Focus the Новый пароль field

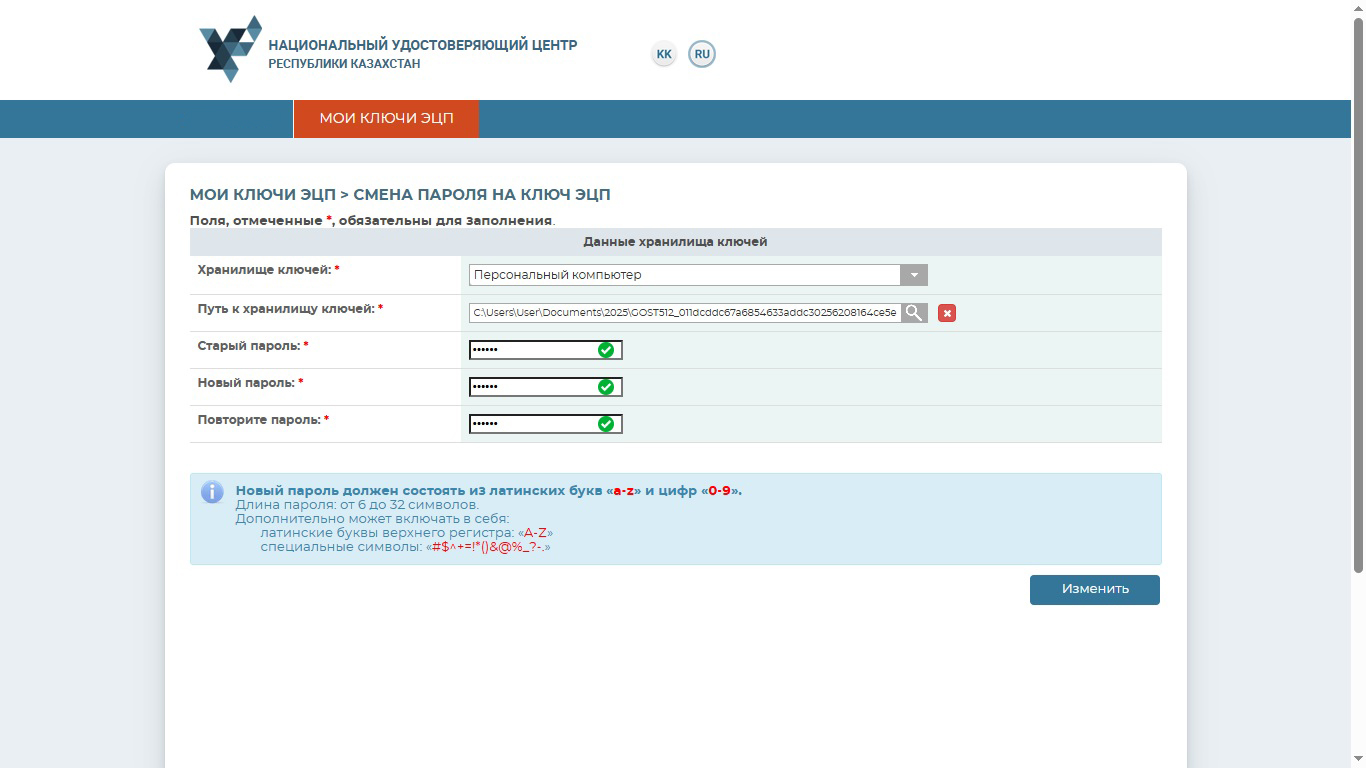pyautogui.click(x=532, y=387)
